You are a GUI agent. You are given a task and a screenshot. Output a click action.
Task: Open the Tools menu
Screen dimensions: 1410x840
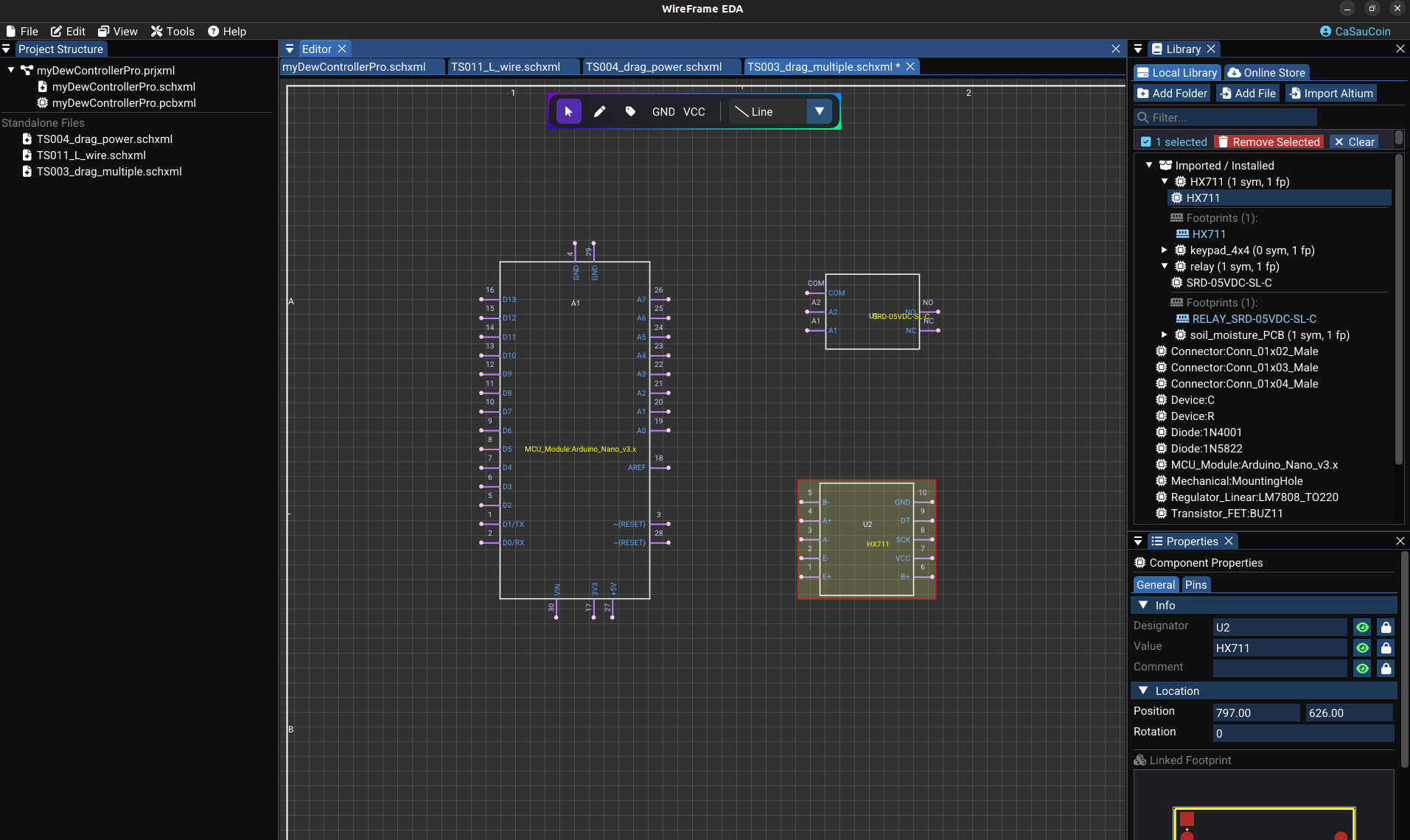tap(172, 31)
